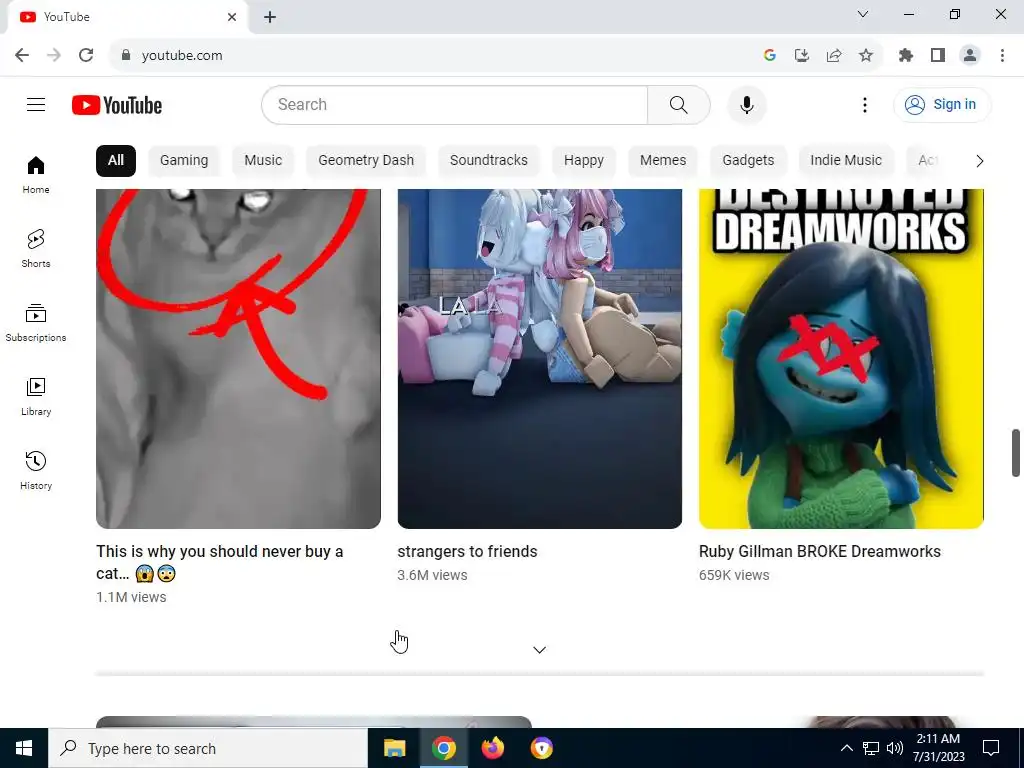Open the notification center icon

click(991, 748)
